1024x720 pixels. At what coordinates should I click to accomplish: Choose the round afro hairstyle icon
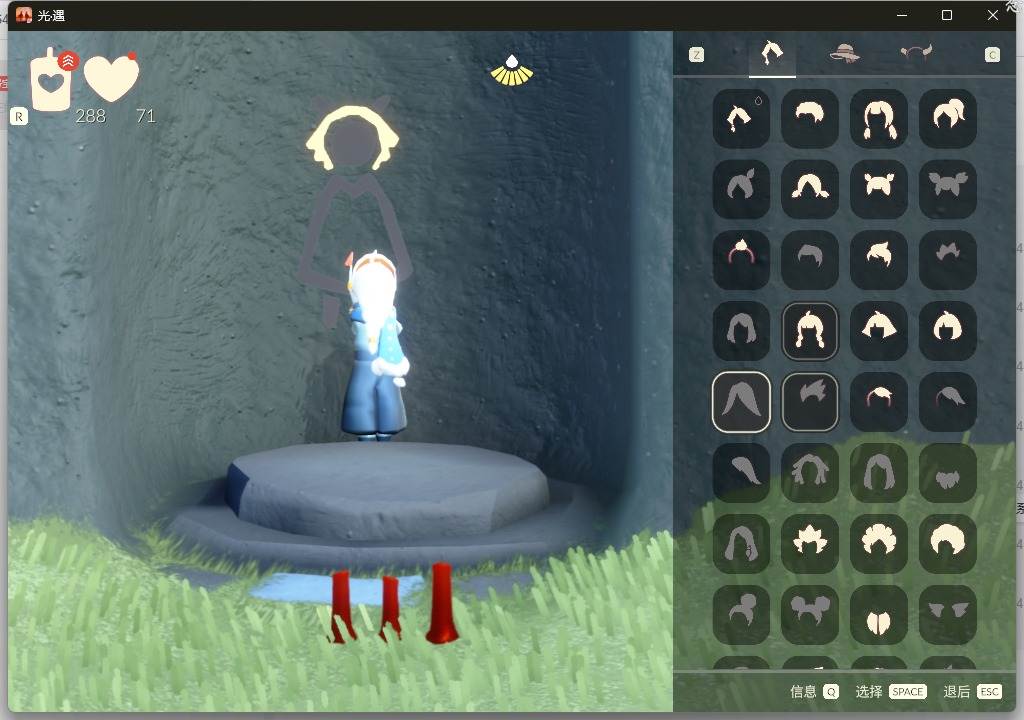pos(948,544)
